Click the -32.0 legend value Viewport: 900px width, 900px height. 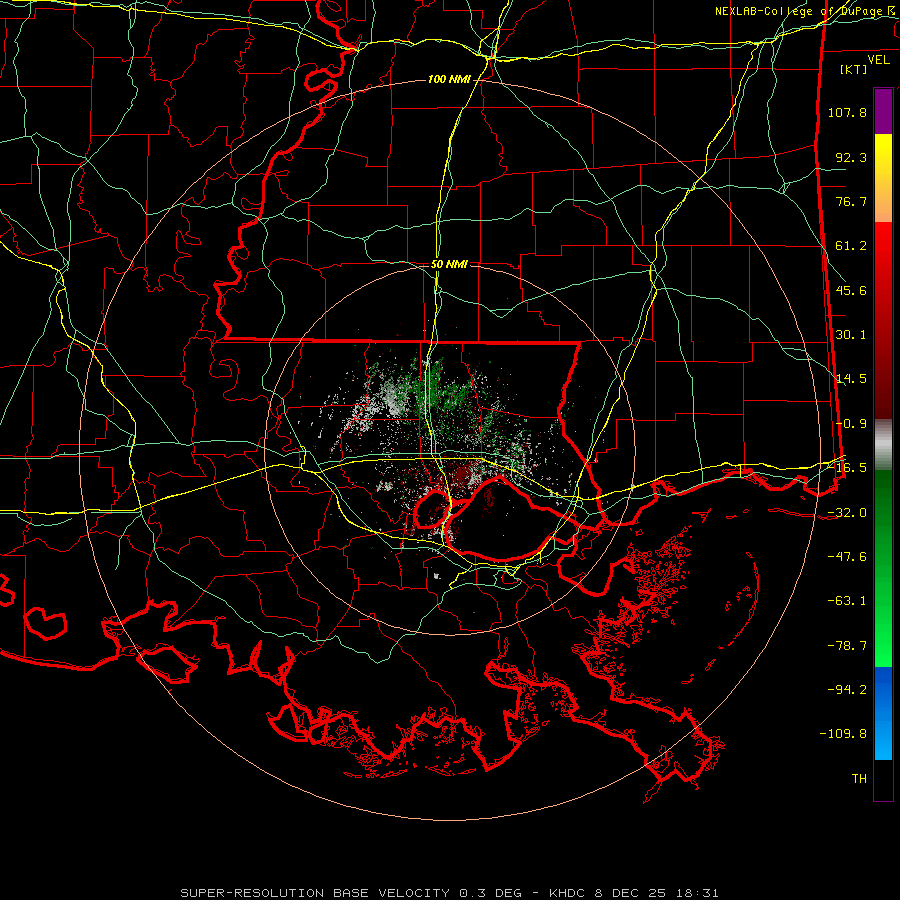847,513
